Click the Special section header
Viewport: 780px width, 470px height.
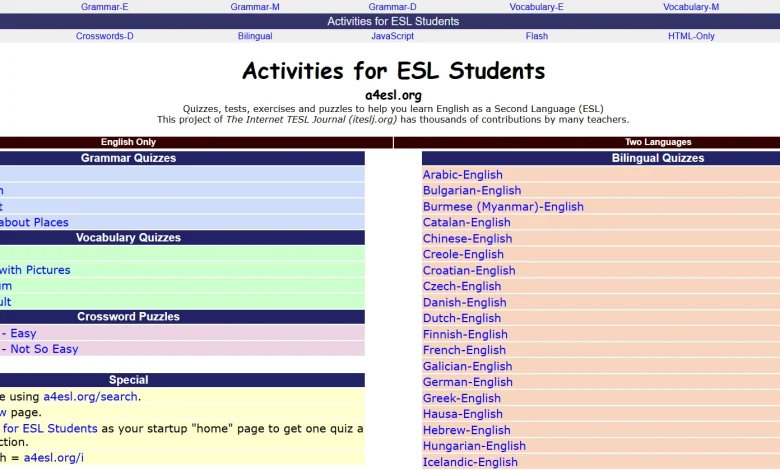pos(128,380)
